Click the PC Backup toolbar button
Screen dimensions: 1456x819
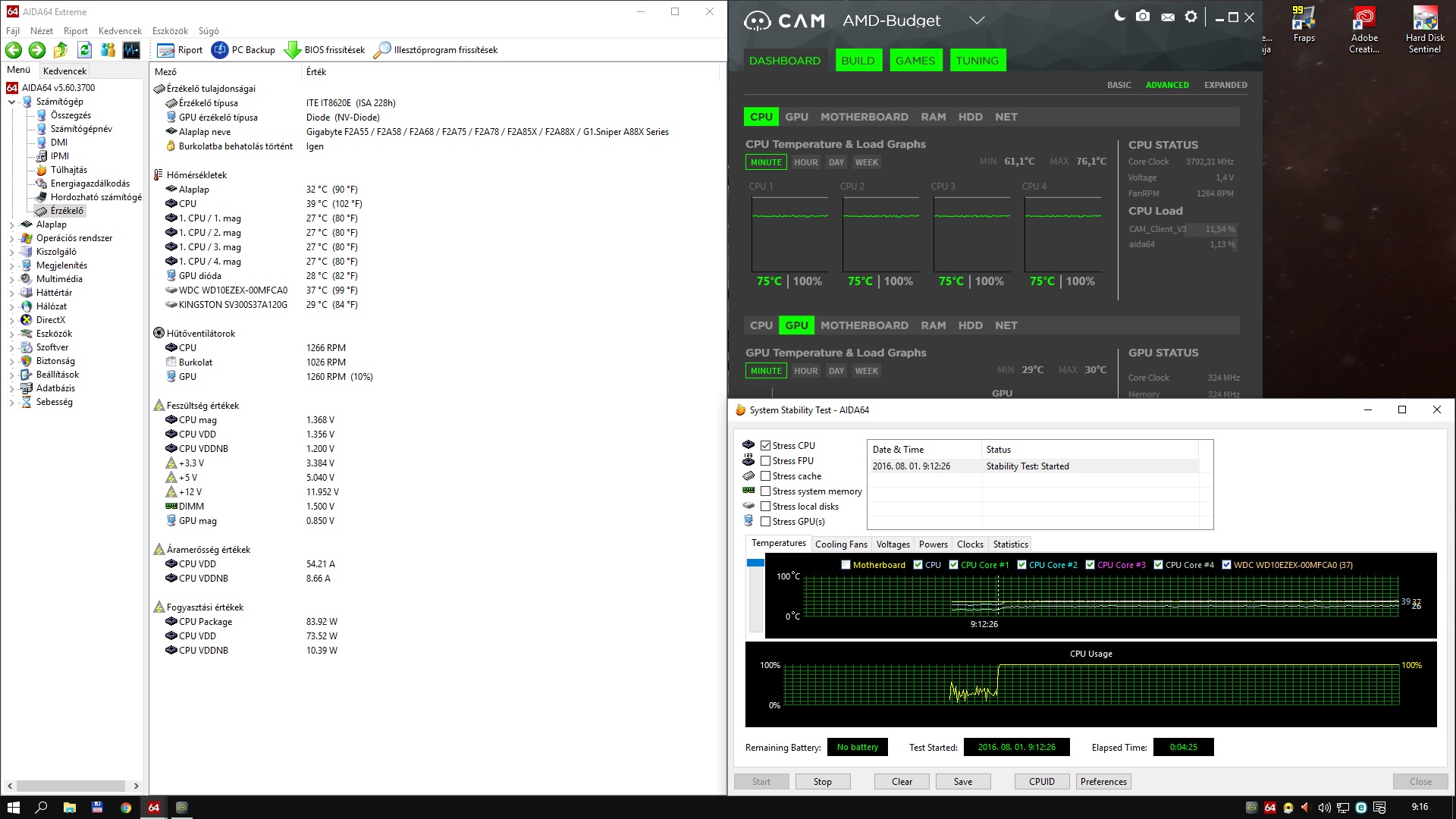(x=243, y=50)
